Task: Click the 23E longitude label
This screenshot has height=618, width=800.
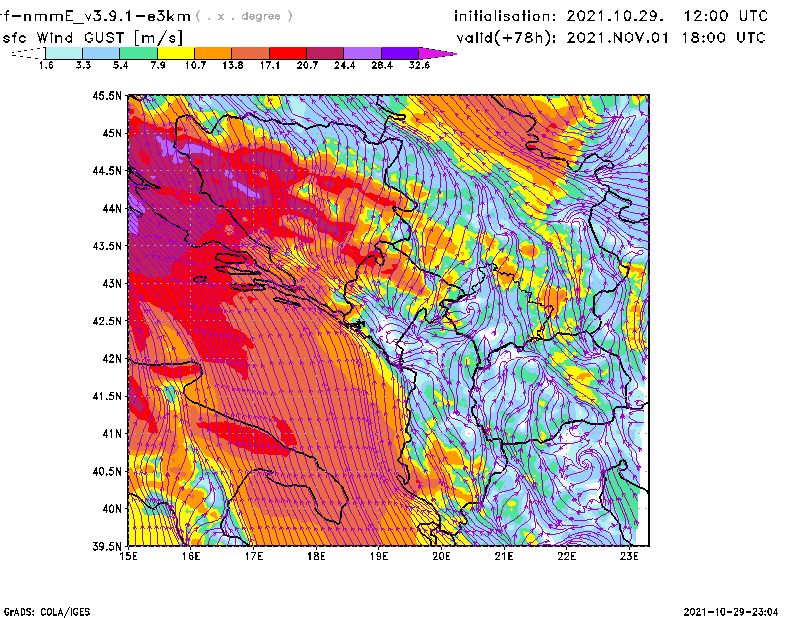Action: (x=629, y=556)
